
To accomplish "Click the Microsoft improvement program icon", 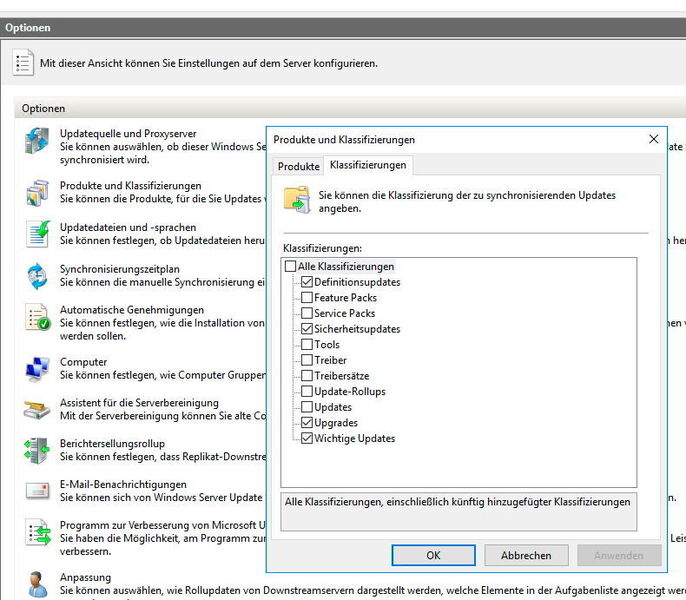I will (38, 532).
